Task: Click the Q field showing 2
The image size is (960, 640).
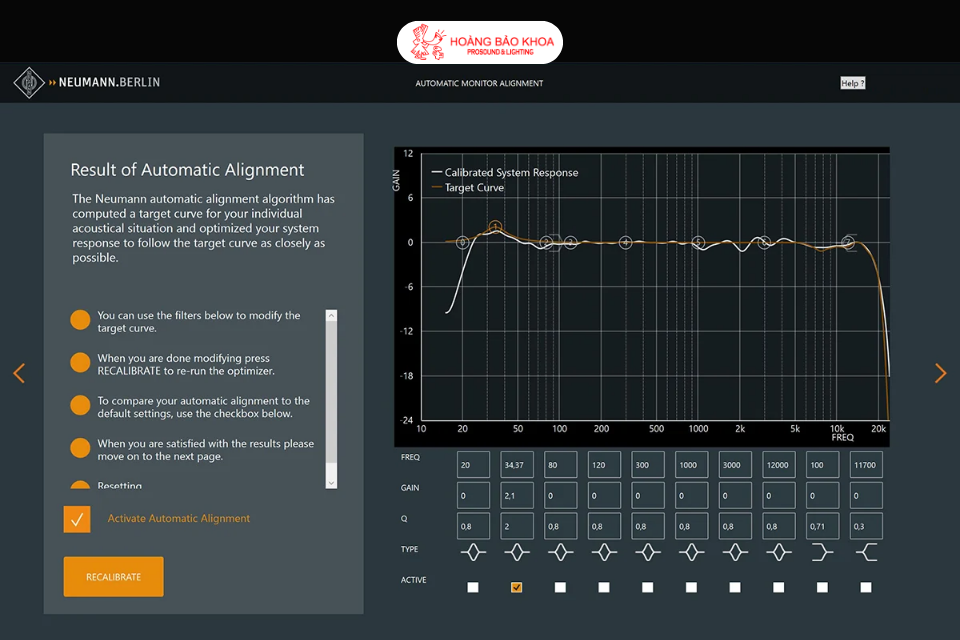Action: coord(517,526)
